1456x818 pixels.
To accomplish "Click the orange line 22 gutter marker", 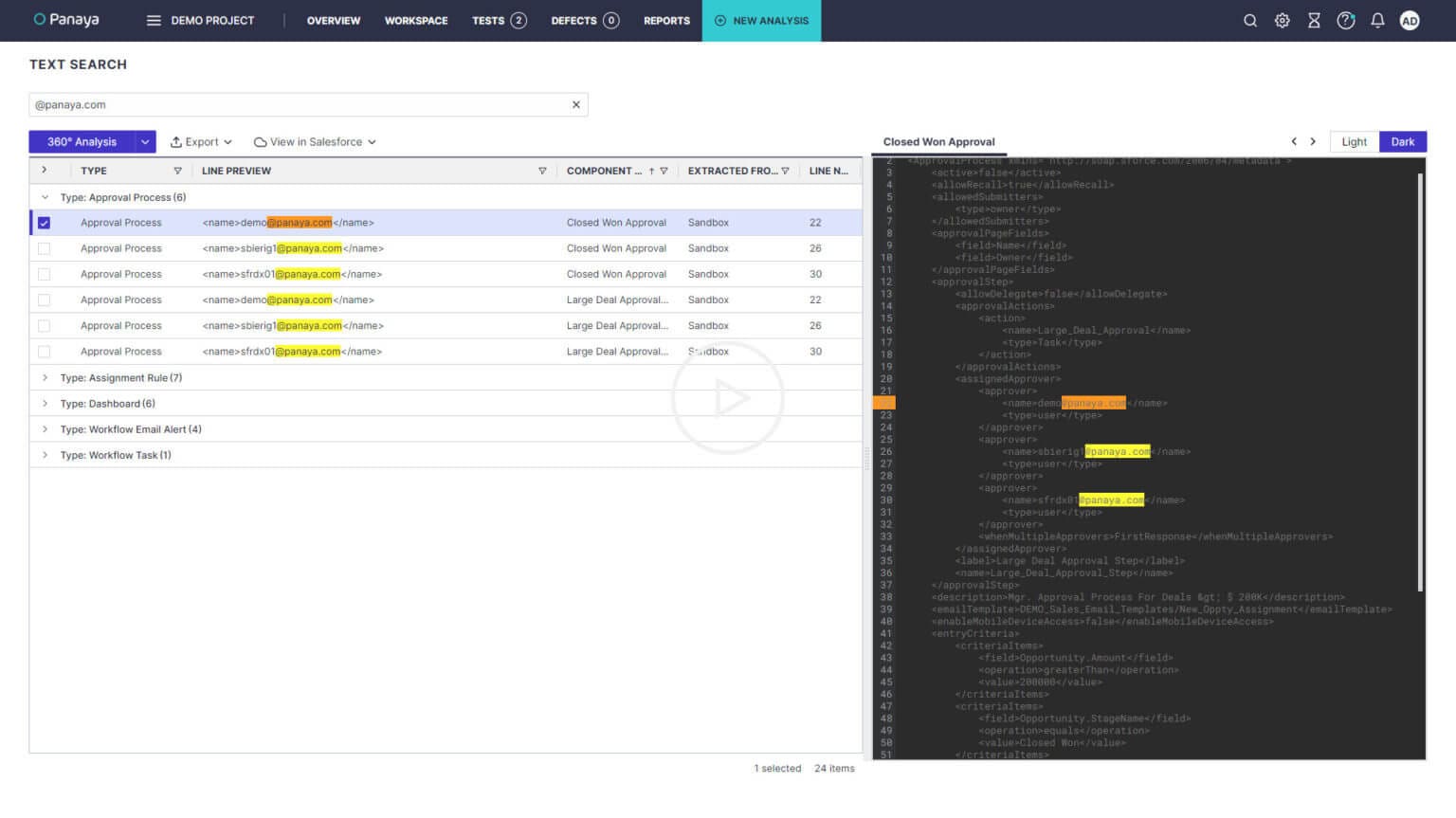I will click(x=883, y=403).
